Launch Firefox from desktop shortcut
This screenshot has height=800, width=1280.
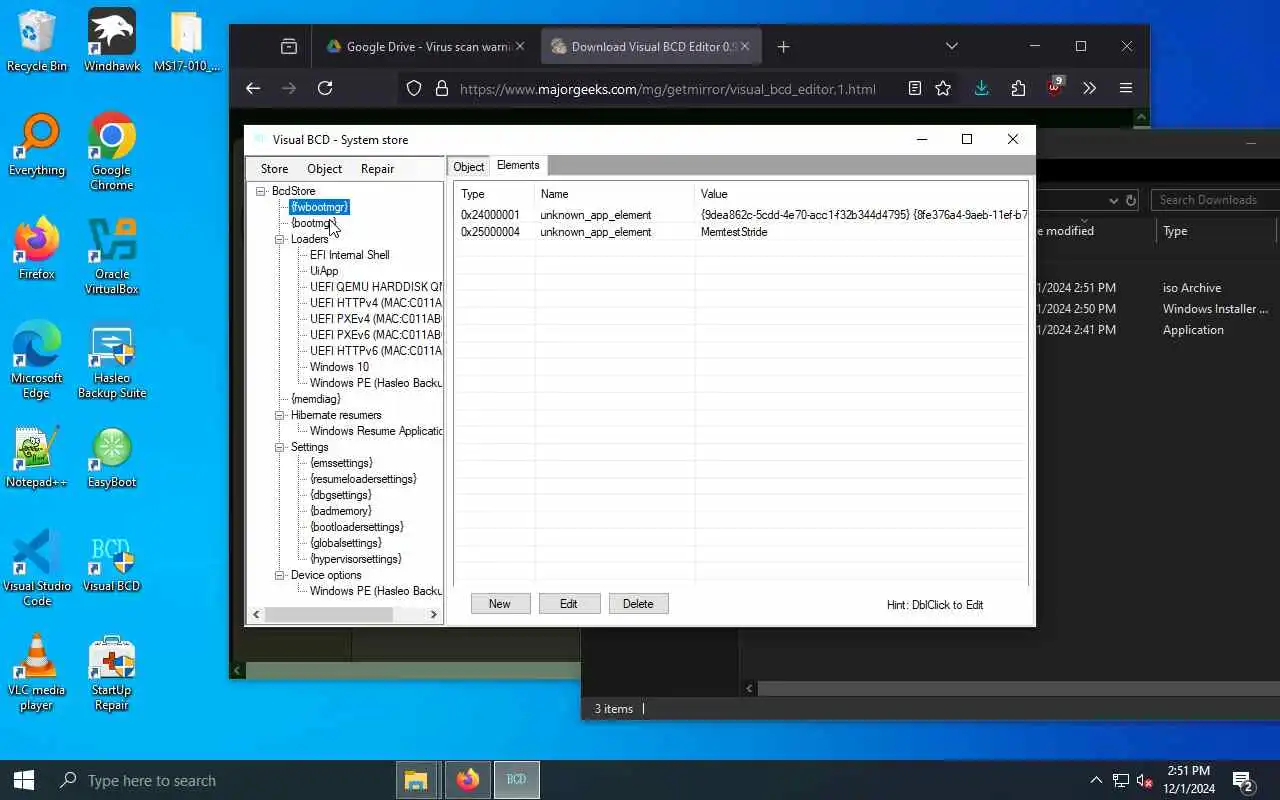coord(37,250)
